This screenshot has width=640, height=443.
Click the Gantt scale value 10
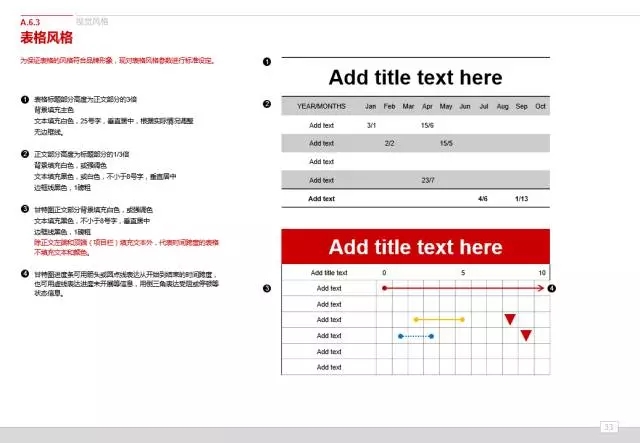point(542,273)
